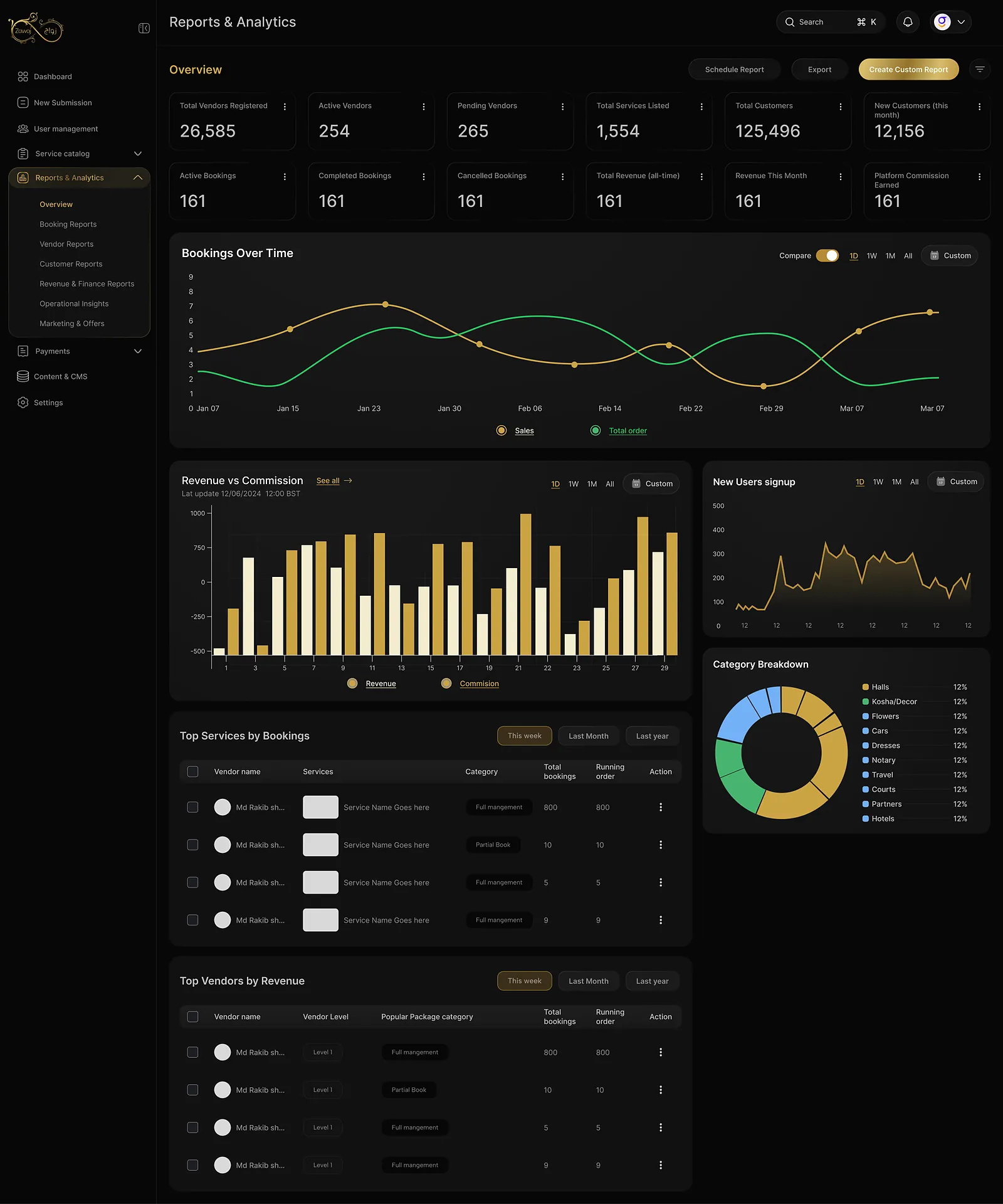1003x1204 pixels.
Task: Open kebab menu on Total Customers card
Action: [x=841, y=107]
